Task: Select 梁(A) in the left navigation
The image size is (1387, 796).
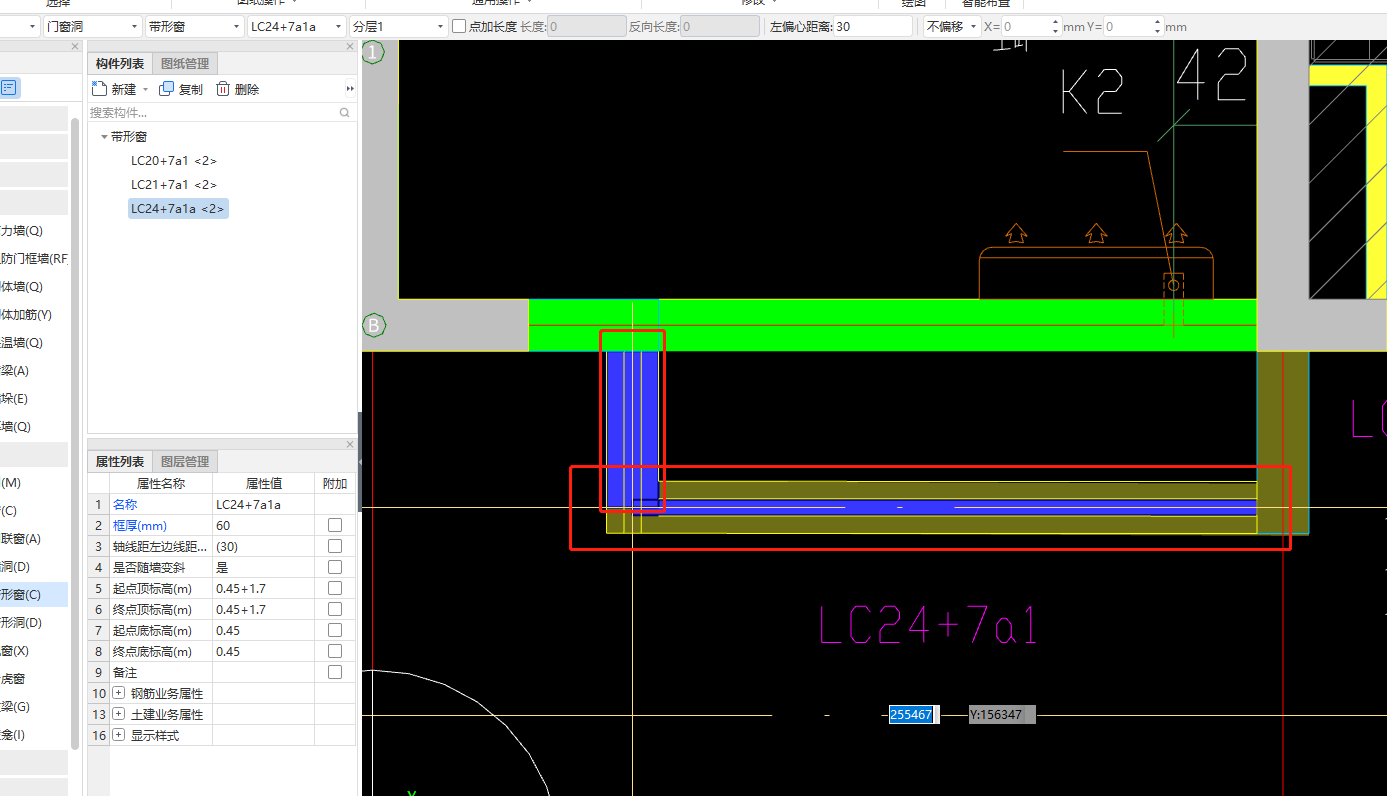Action: [x=15, y=371]
